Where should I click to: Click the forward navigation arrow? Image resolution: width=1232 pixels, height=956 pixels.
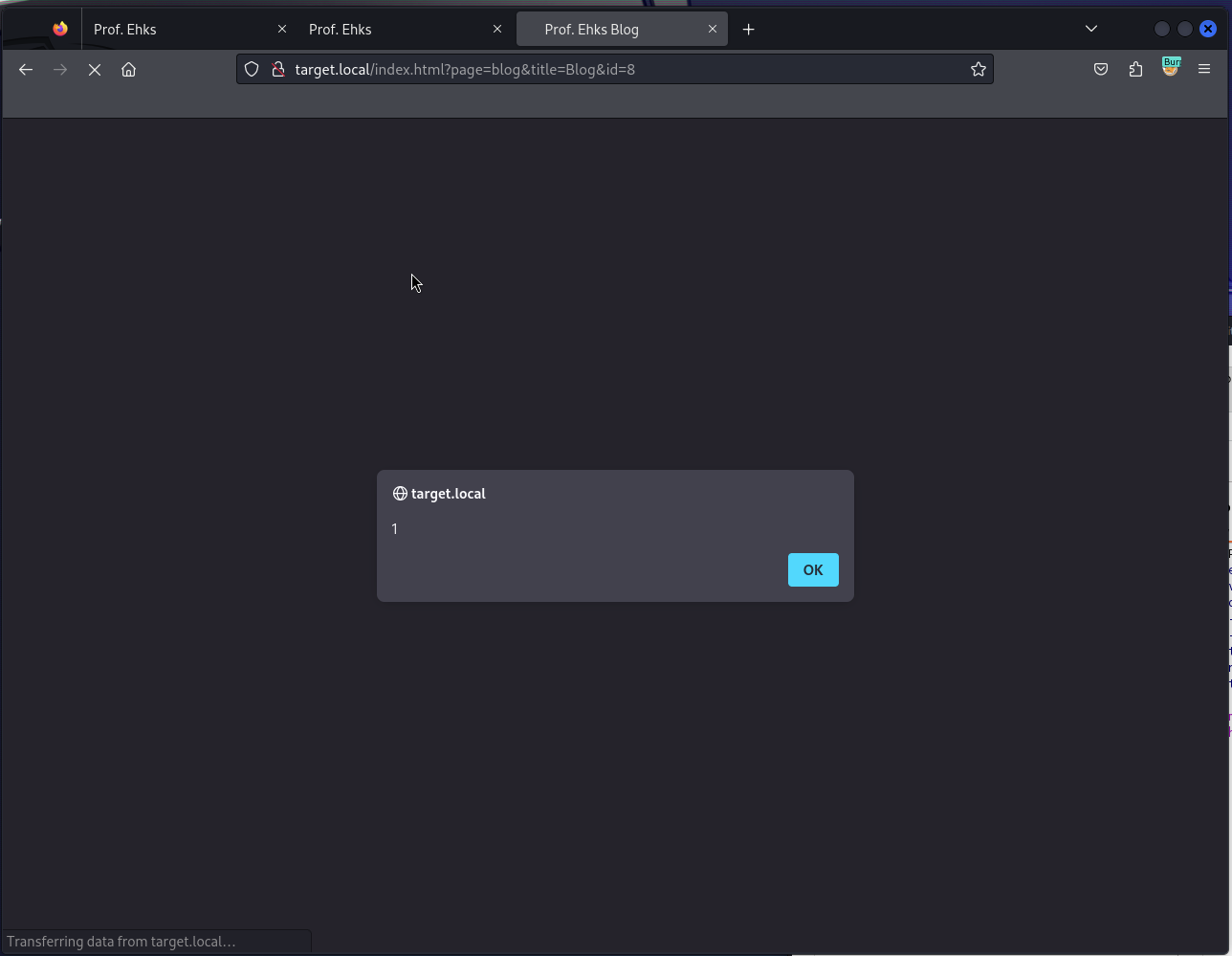coord(59,69)
